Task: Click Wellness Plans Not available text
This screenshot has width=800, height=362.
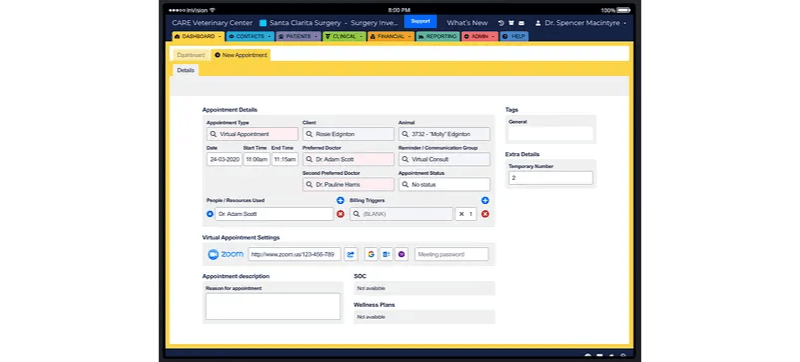Action: pyautogui.click(x=371, y=317)
